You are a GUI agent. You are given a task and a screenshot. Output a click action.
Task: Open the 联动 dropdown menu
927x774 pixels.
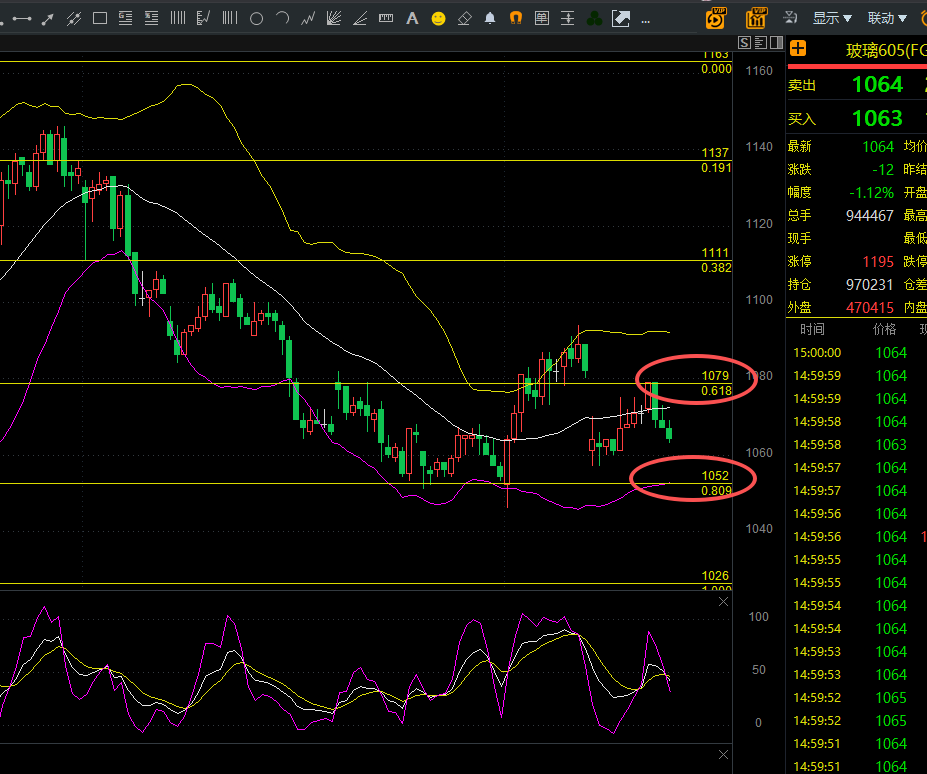[x=886, y=18]
